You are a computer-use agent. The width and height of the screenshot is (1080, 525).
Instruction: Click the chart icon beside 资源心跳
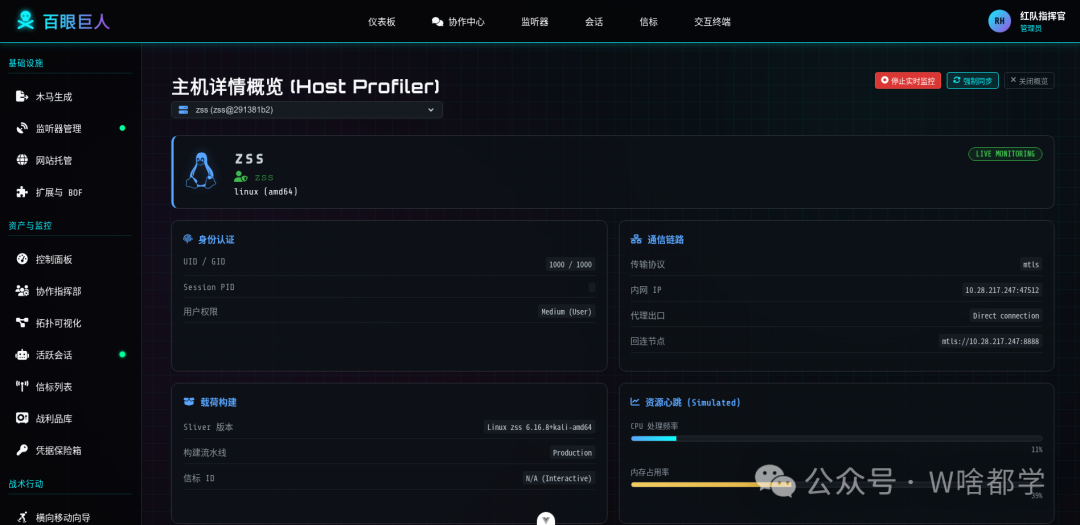pos(635,402)
